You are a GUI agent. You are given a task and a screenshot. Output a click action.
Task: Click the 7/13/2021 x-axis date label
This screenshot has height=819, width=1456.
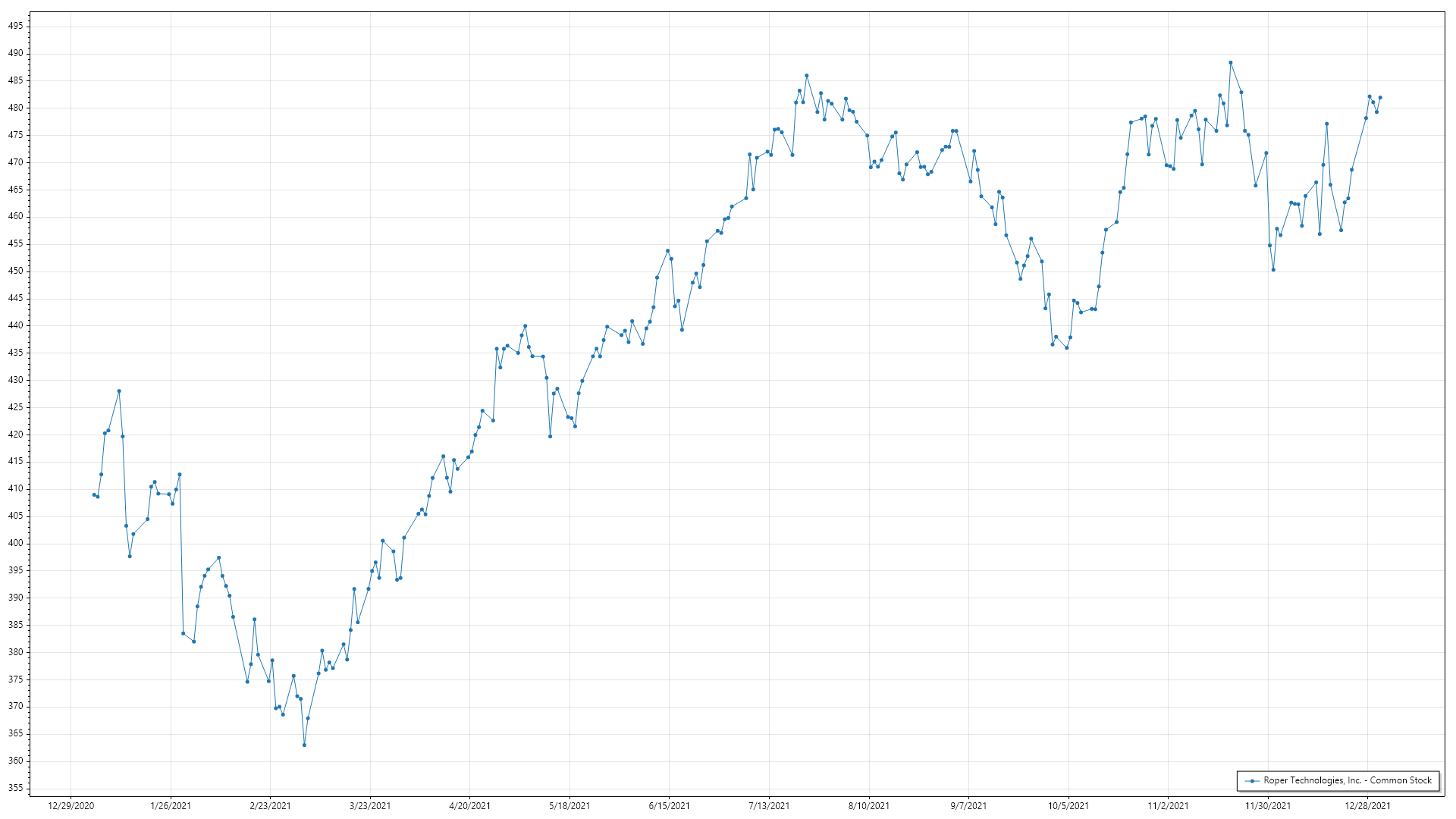(769, 805)
